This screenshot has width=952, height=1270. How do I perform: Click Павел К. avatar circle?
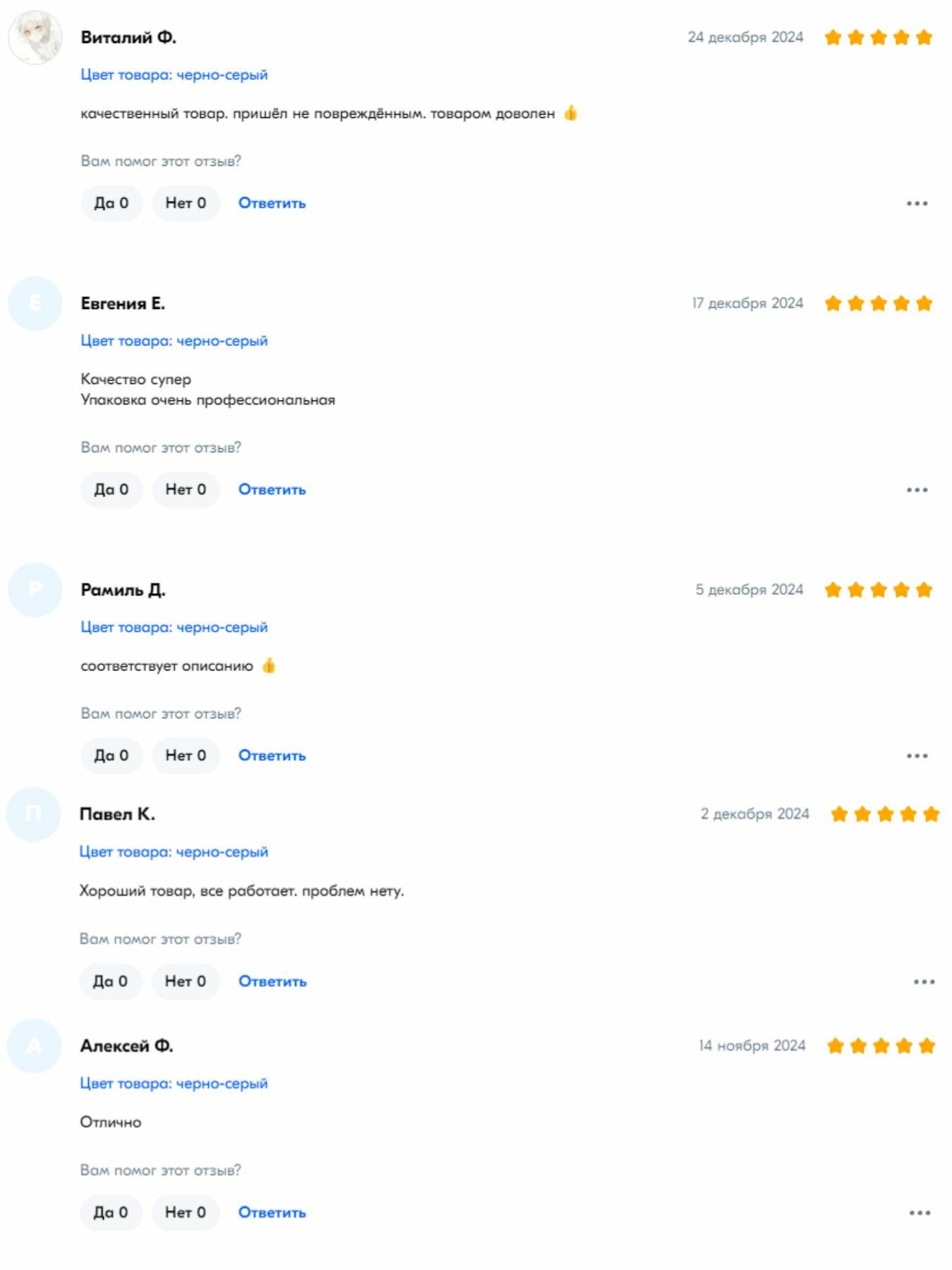tap(34, 814)
